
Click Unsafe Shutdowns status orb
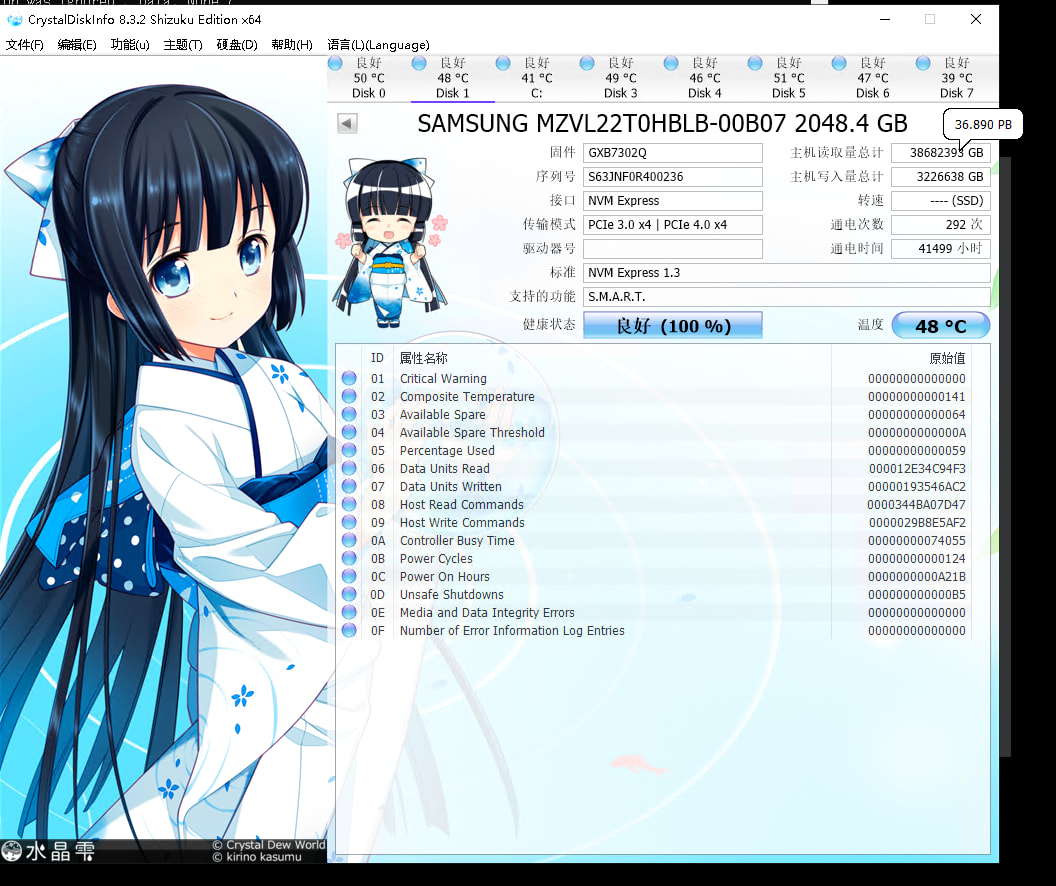coord(349,594)
